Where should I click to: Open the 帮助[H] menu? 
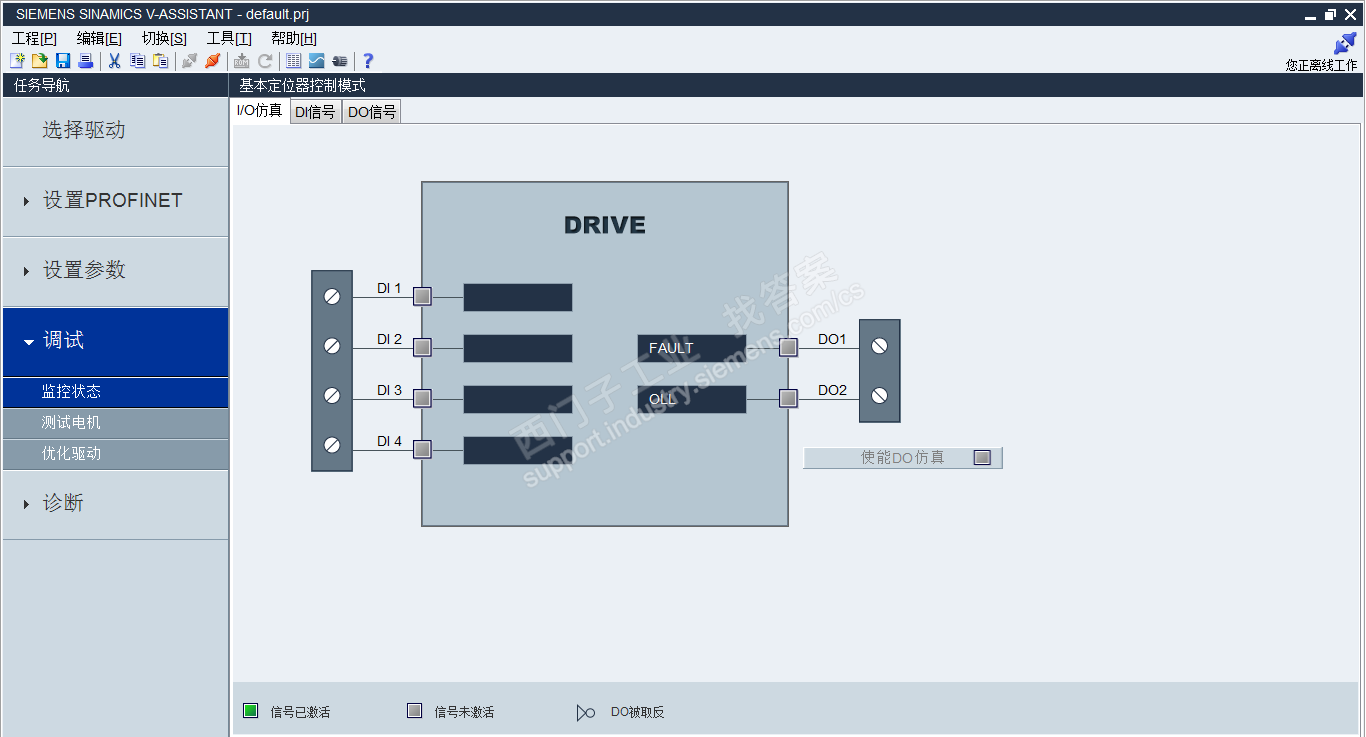click(294, 38)
